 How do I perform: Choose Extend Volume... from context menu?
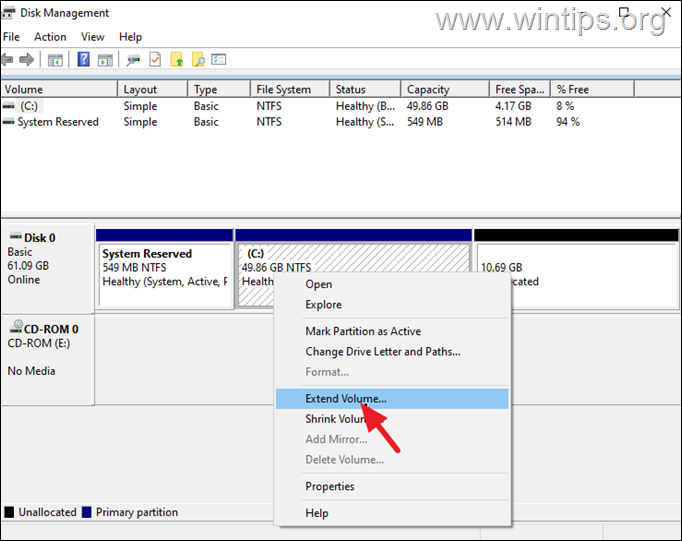[x=392, y=399]
